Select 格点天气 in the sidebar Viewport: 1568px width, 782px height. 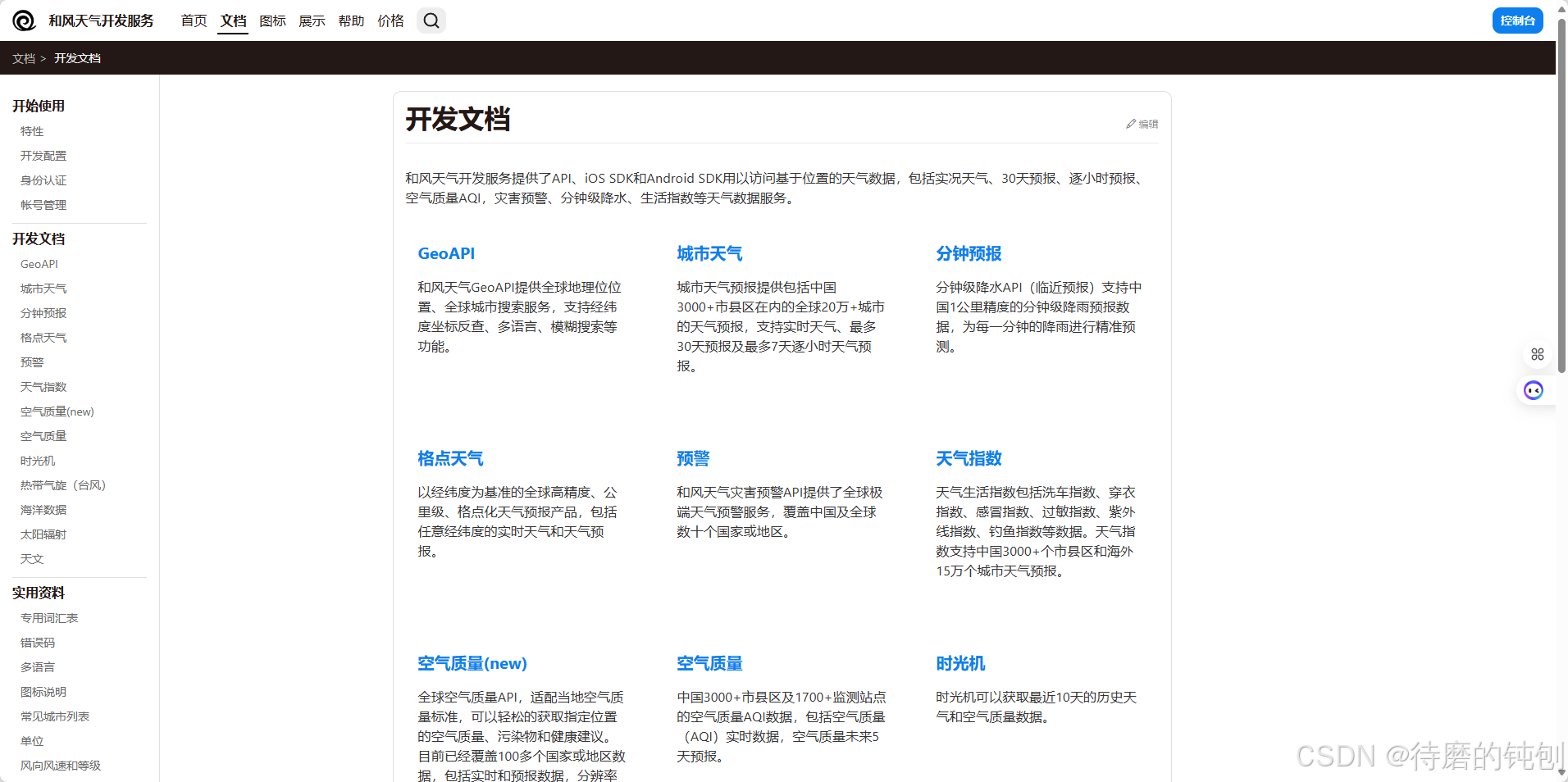click(43, 338)
